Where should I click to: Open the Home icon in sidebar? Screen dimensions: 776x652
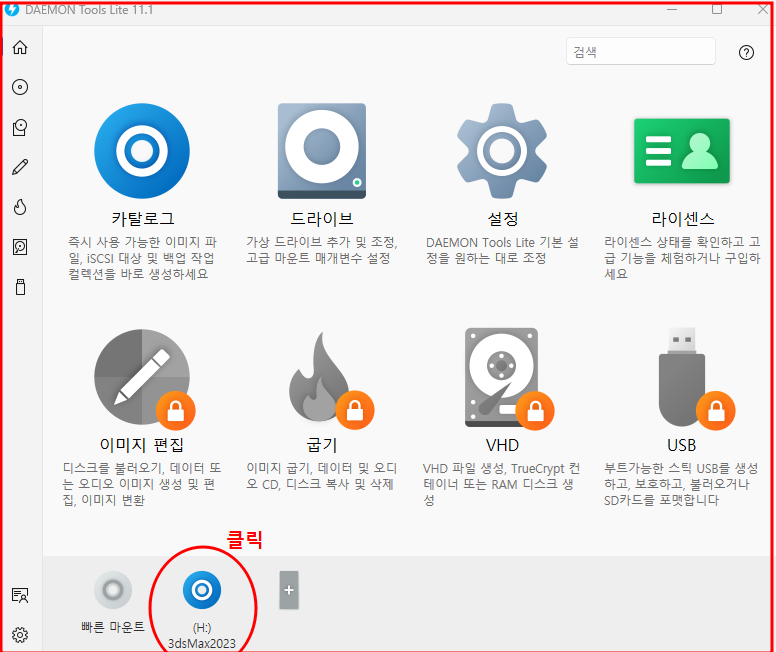pos(20,48)
